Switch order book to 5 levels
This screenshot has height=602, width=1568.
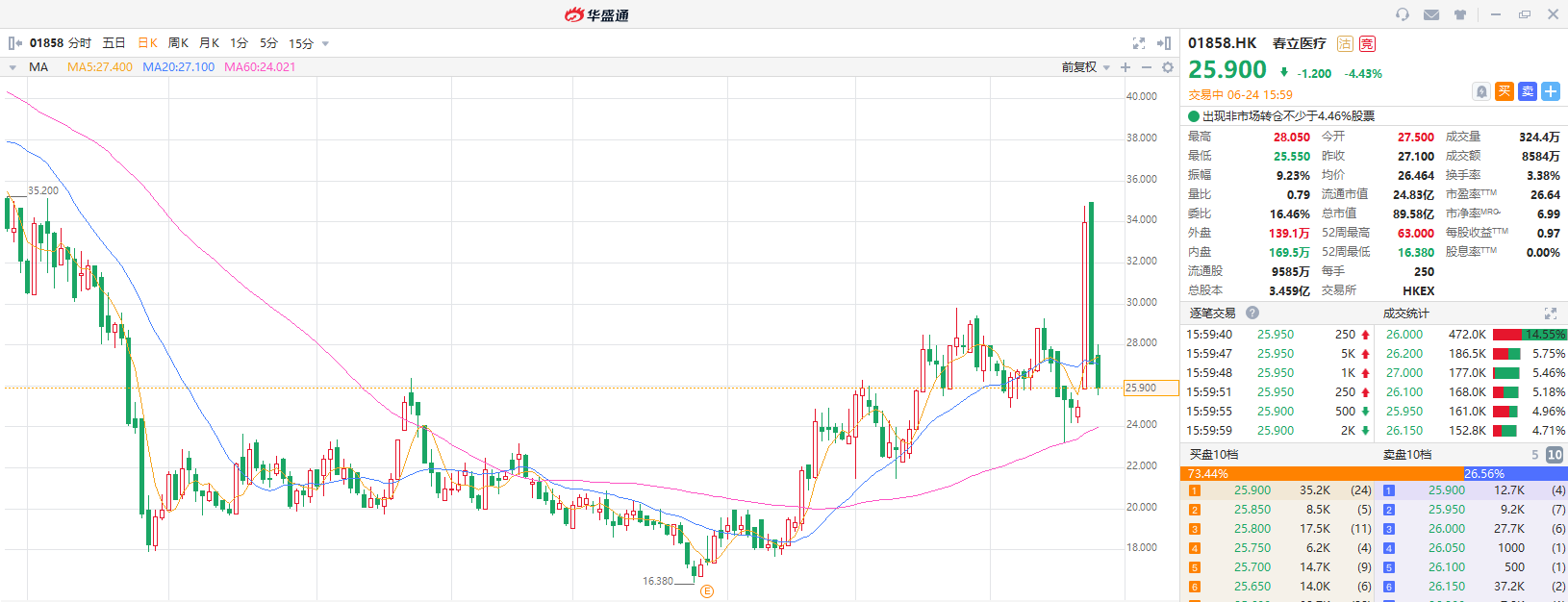point(1535,455)
